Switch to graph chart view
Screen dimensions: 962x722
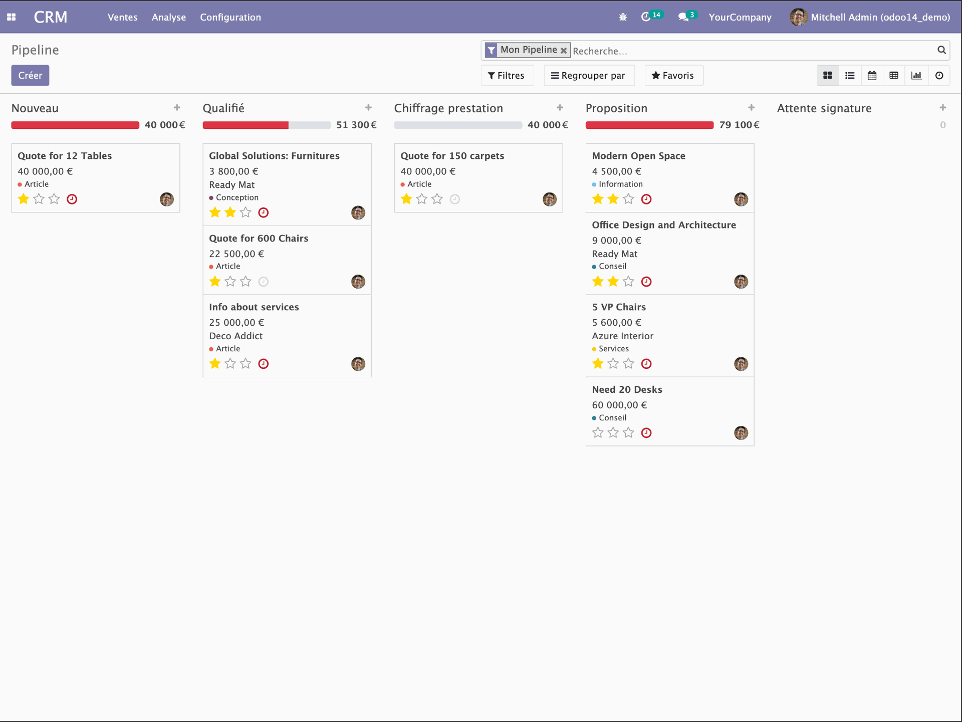(916, 75)
